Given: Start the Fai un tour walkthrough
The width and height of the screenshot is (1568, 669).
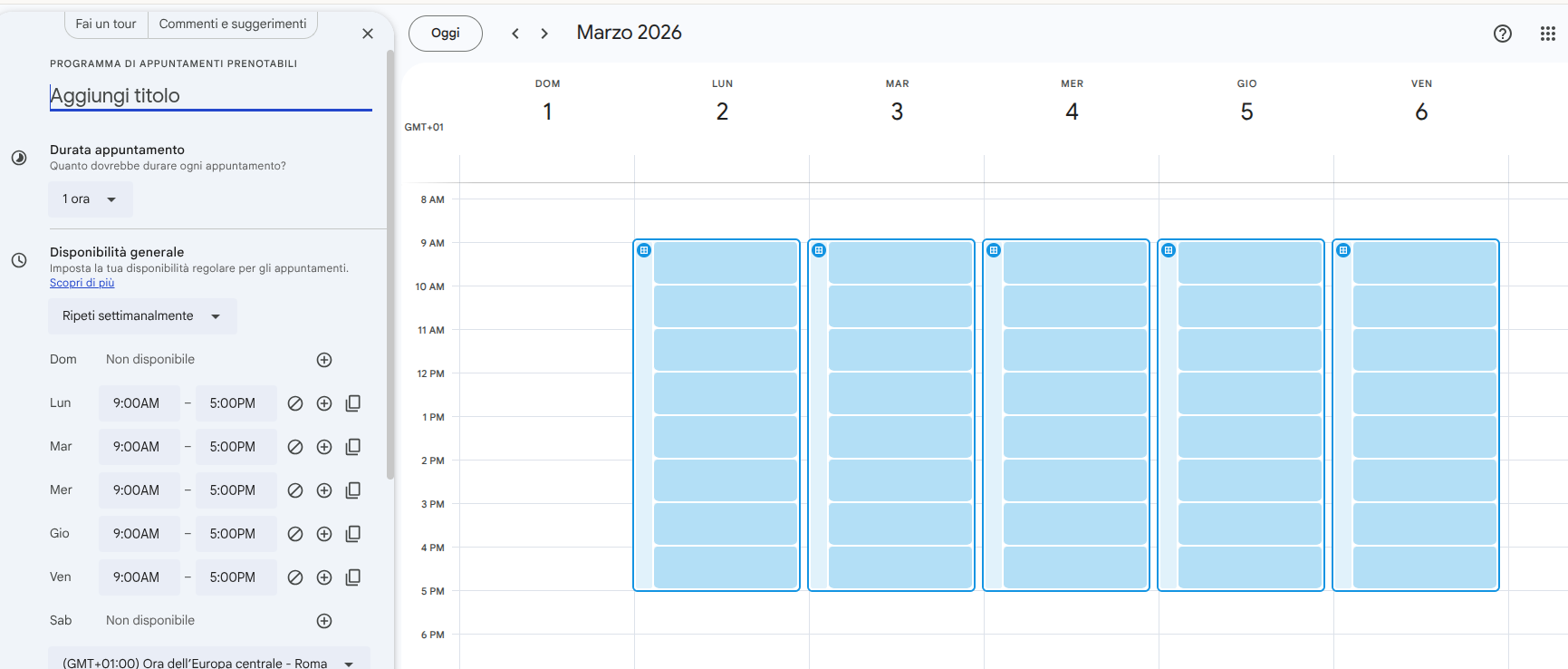Looking at the screenshot, I should tap(106, 24).
